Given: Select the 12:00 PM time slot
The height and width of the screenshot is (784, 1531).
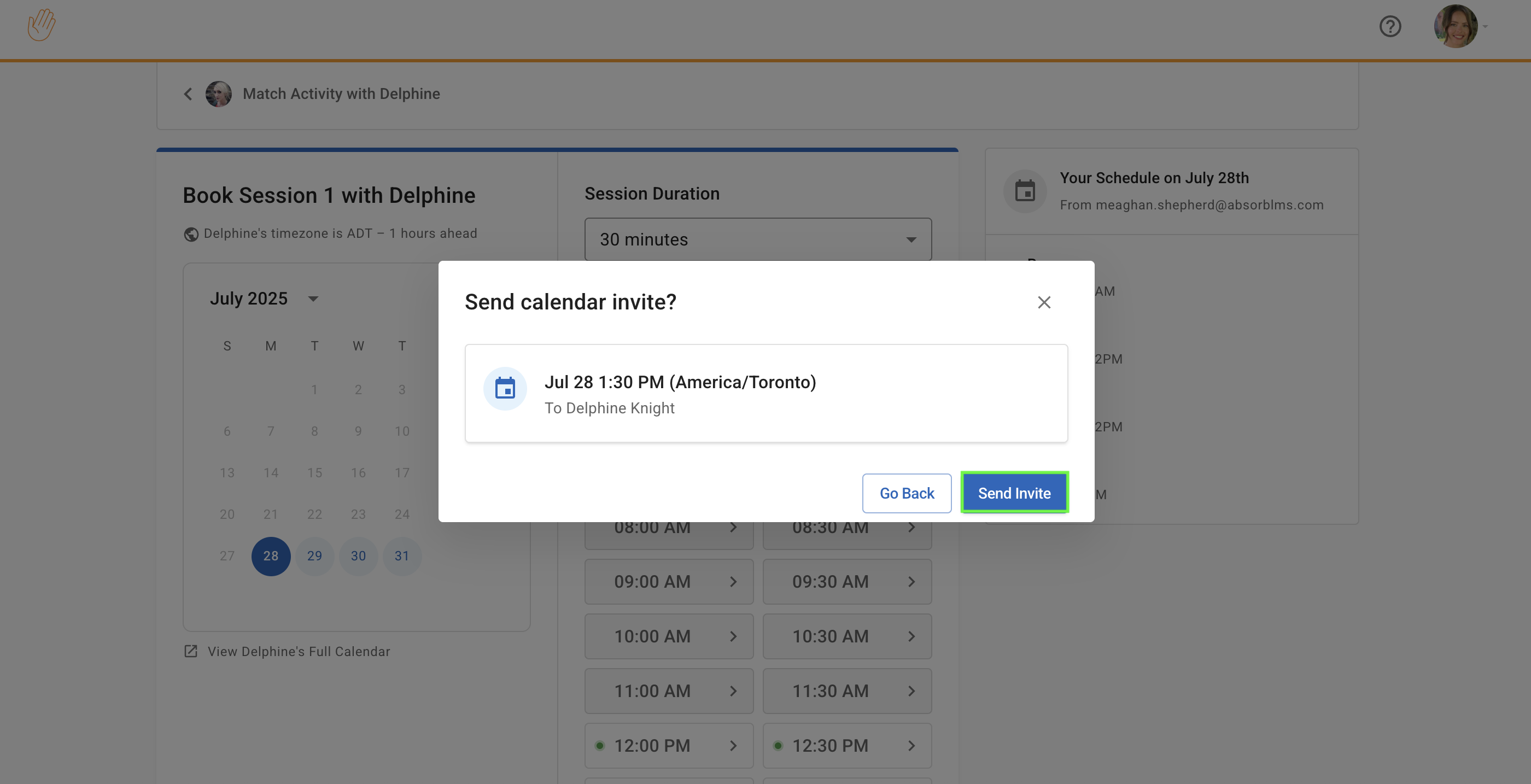Looking at the screenshot, I should pos(669,745).
